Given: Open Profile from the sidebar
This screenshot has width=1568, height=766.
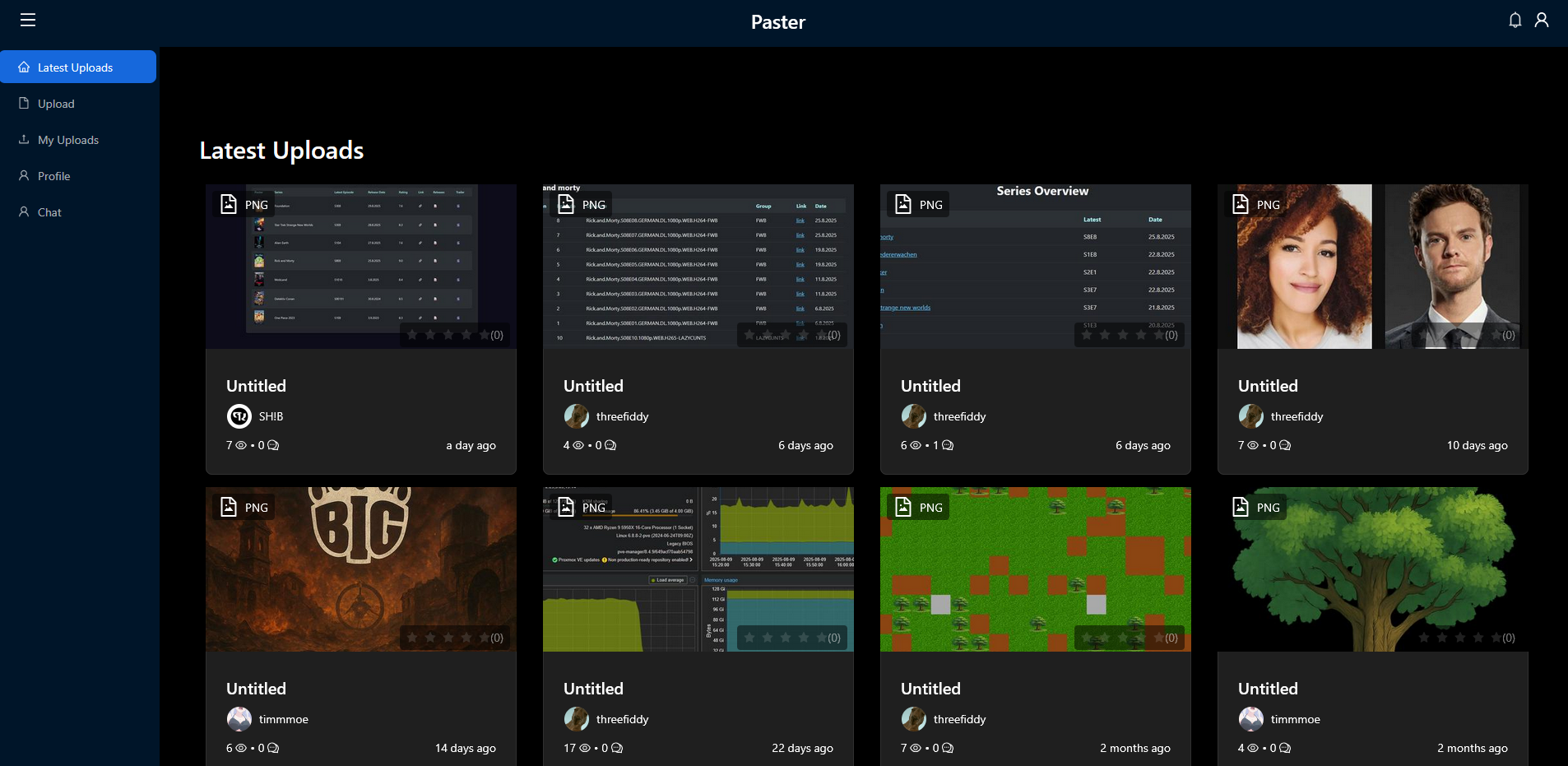Looking at the screenshot, I should [53, 176].
